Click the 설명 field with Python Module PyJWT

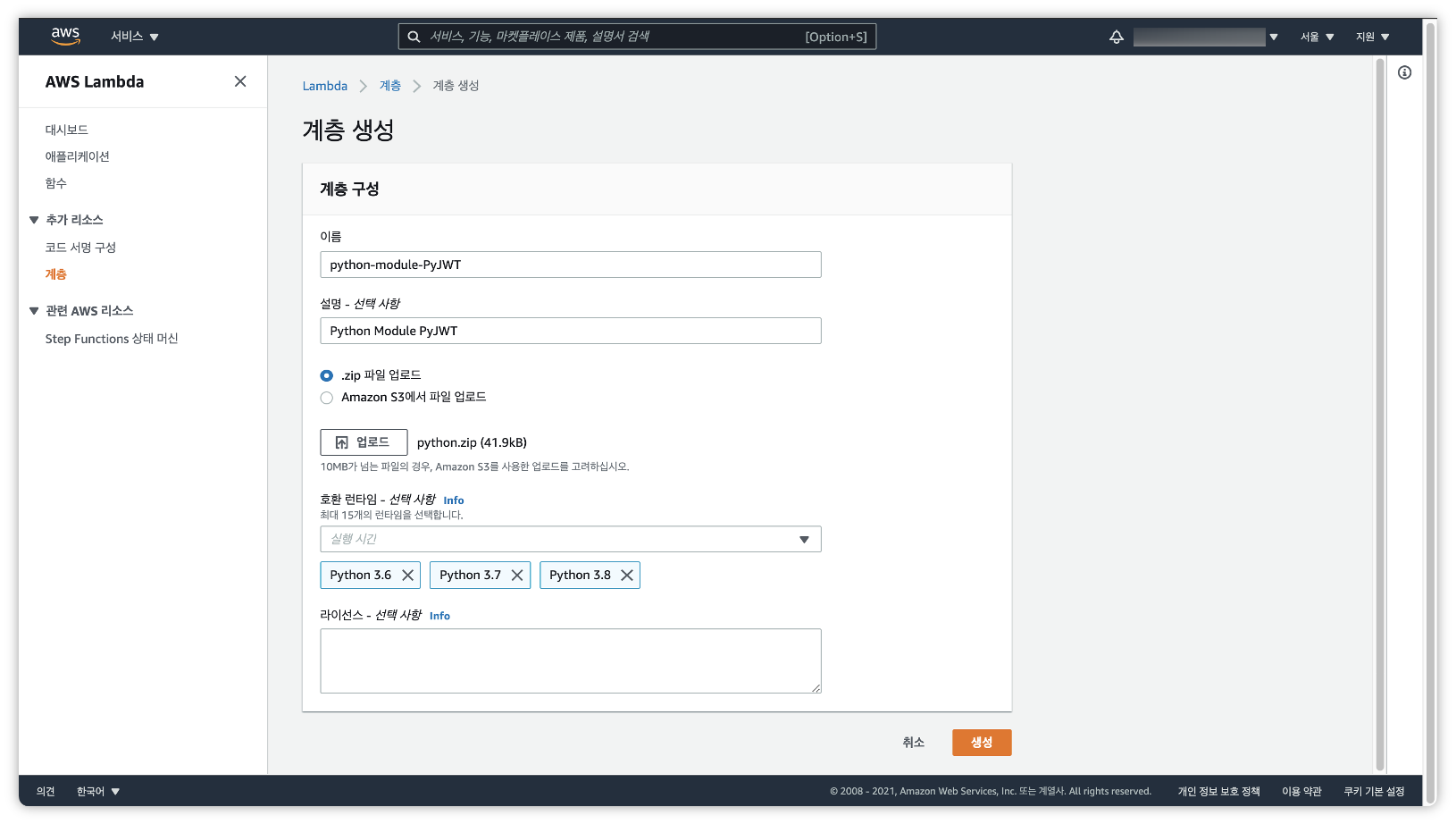[571, 331]
